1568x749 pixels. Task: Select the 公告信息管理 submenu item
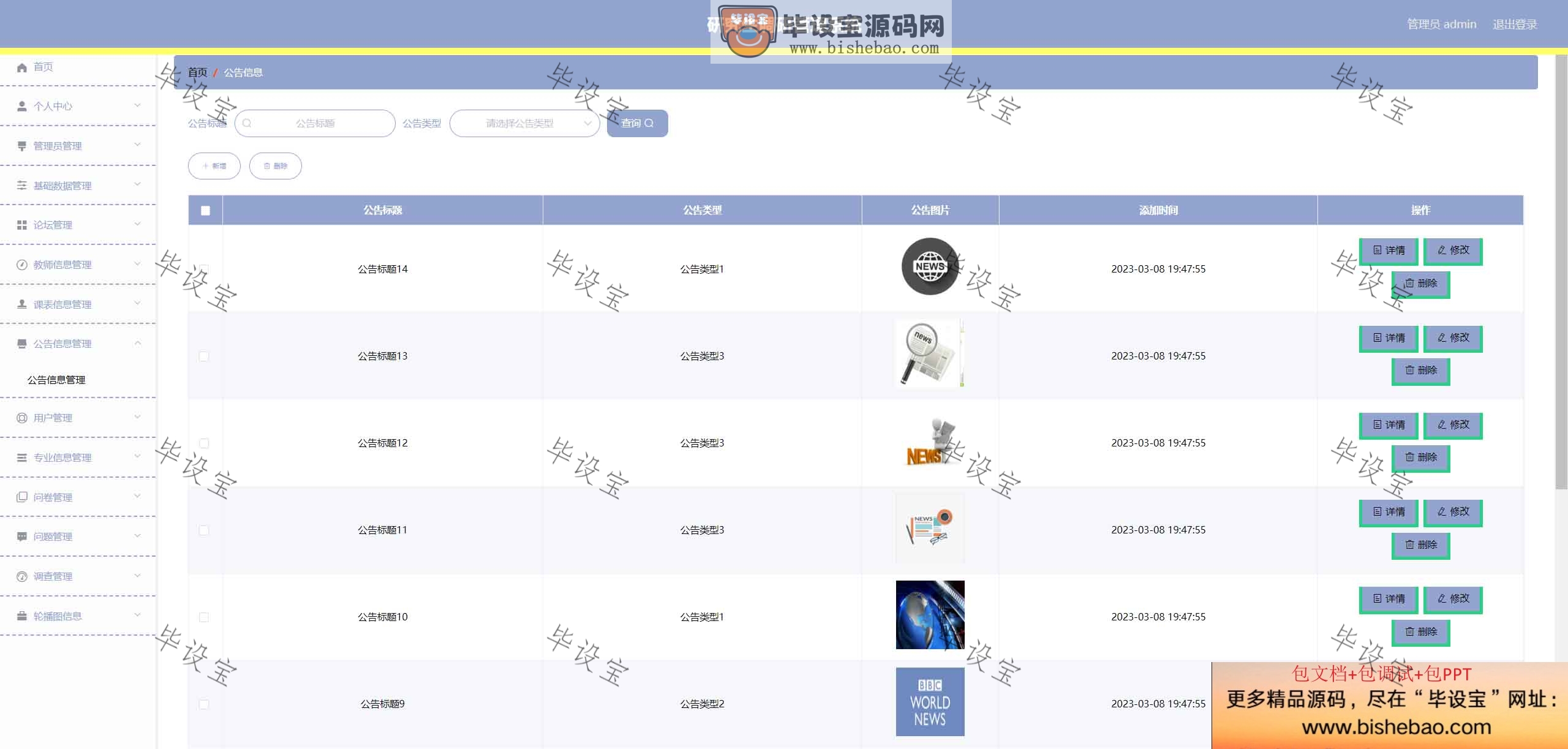point(56,380)
